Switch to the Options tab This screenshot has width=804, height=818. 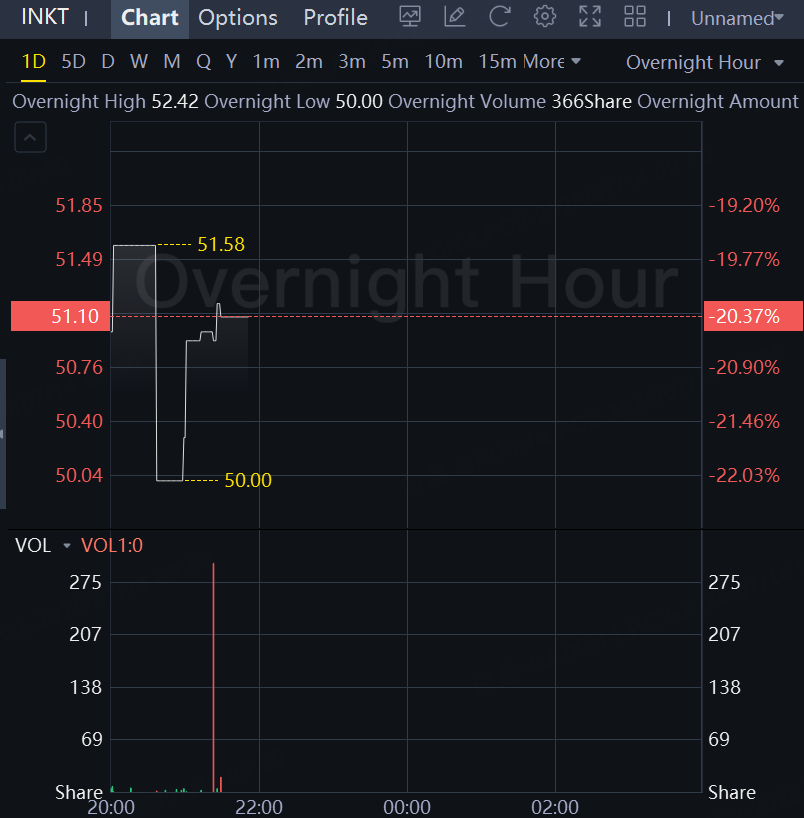pos(238,18)
